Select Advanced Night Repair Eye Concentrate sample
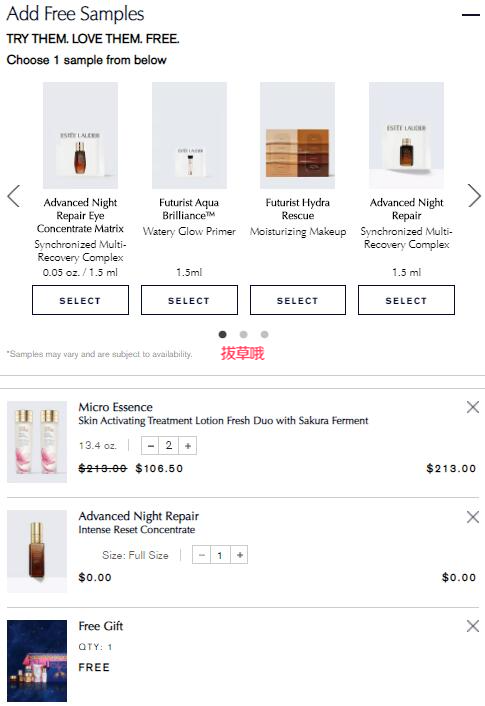485x706 pixels. 80,300
